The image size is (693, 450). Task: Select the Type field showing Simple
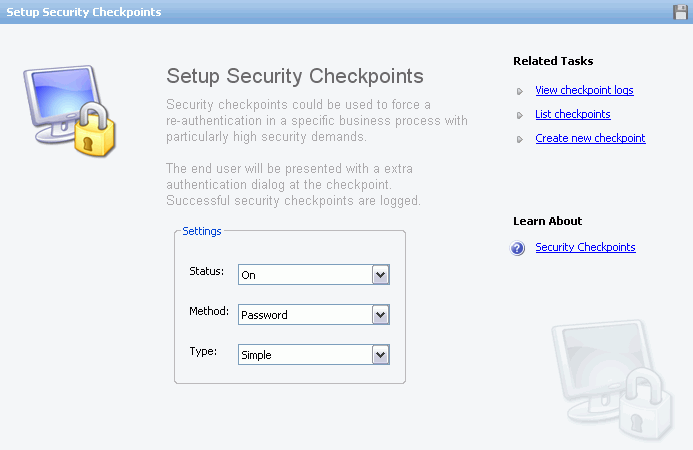click(314, 354)
